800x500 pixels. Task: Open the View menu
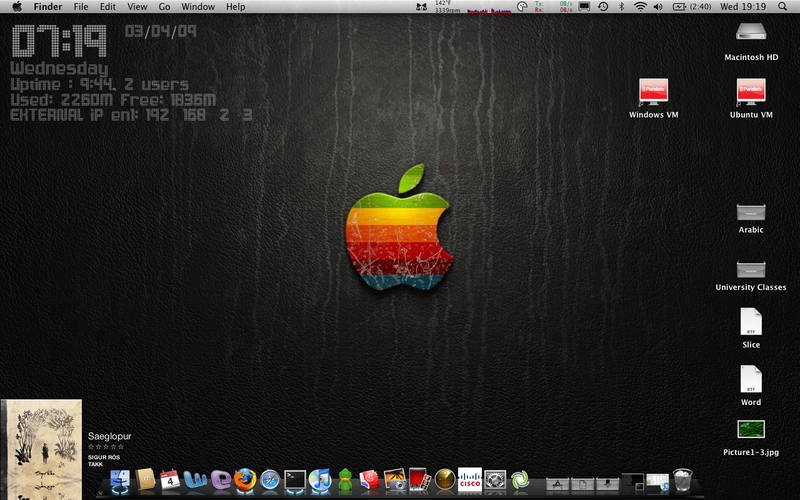pyautogui.click(x=137, y=7)
